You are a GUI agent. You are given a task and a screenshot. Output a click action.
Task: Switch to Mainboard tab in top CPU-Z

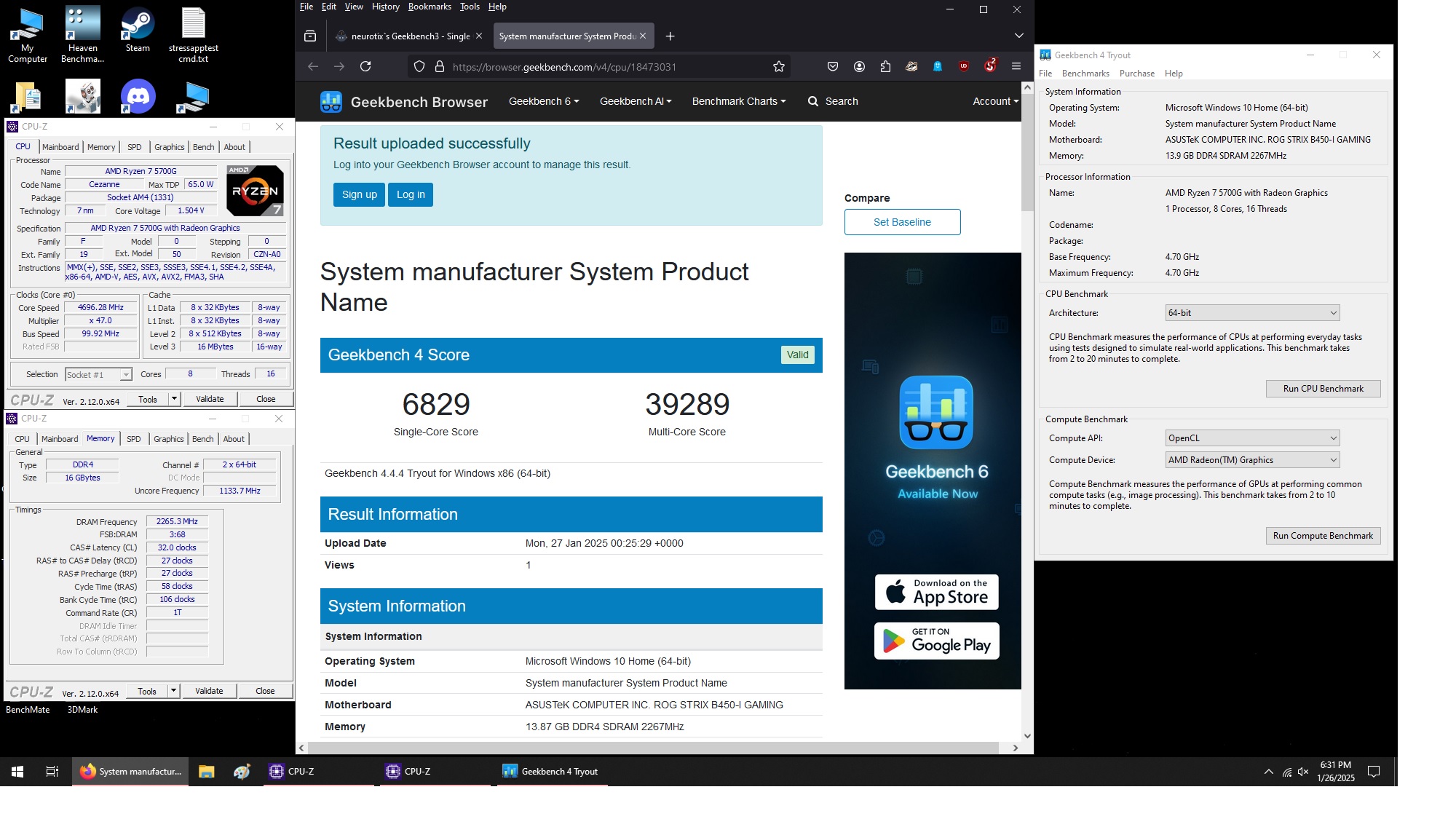point(60,147)
